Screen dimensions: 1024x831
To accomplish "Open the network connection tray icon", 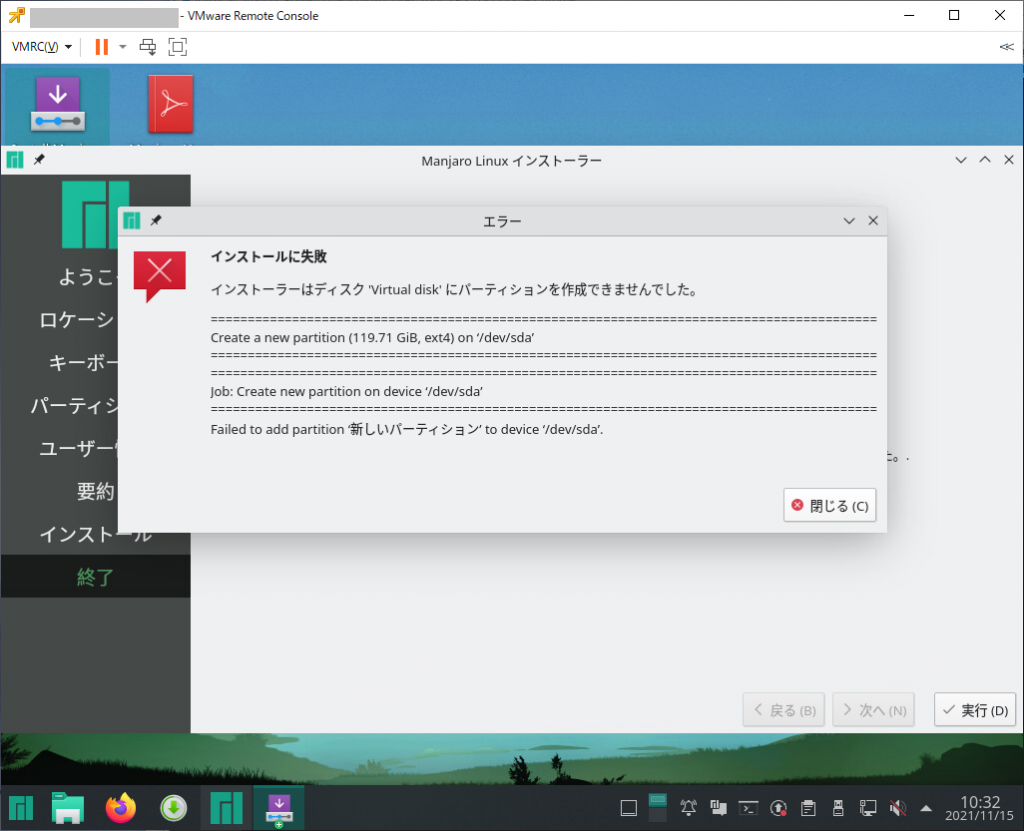I will (868, 808).
